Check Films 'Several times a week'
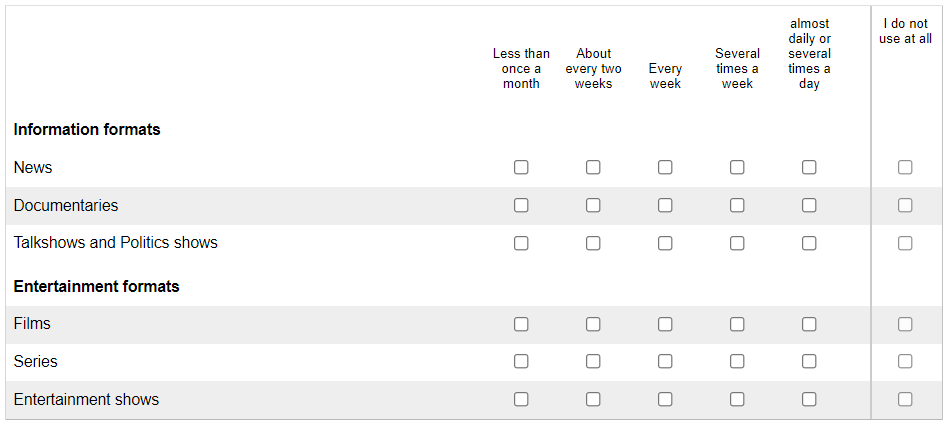 click(736, 324)
